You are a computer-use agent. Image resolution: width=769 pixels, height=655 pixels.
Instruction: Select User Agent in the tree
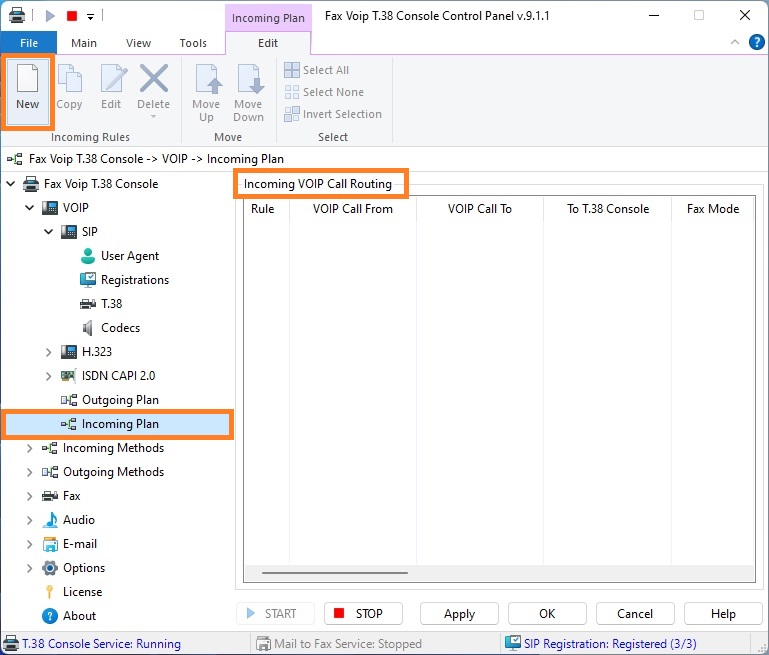[x=130, y=256]
